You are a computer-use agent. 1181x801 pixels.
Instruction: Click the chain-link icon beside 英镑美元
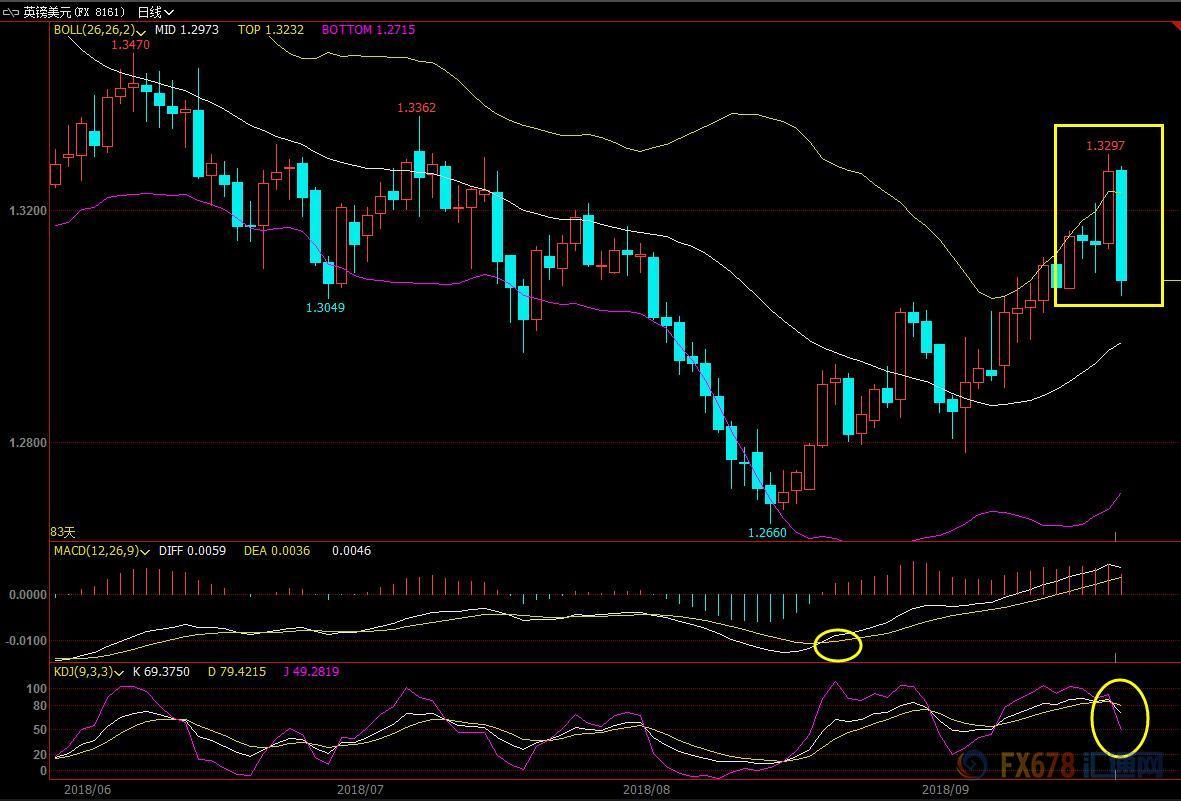pos(11,11)
